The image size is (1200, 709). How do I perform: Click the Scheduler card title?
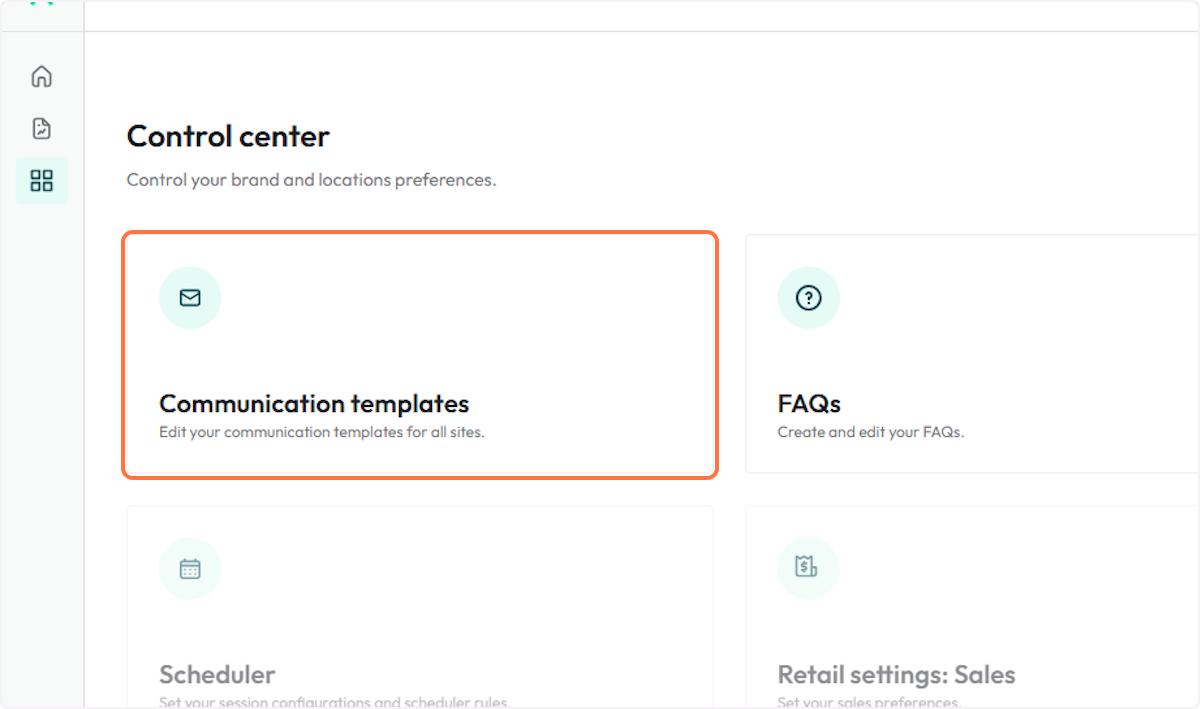(x=217, y=675)
